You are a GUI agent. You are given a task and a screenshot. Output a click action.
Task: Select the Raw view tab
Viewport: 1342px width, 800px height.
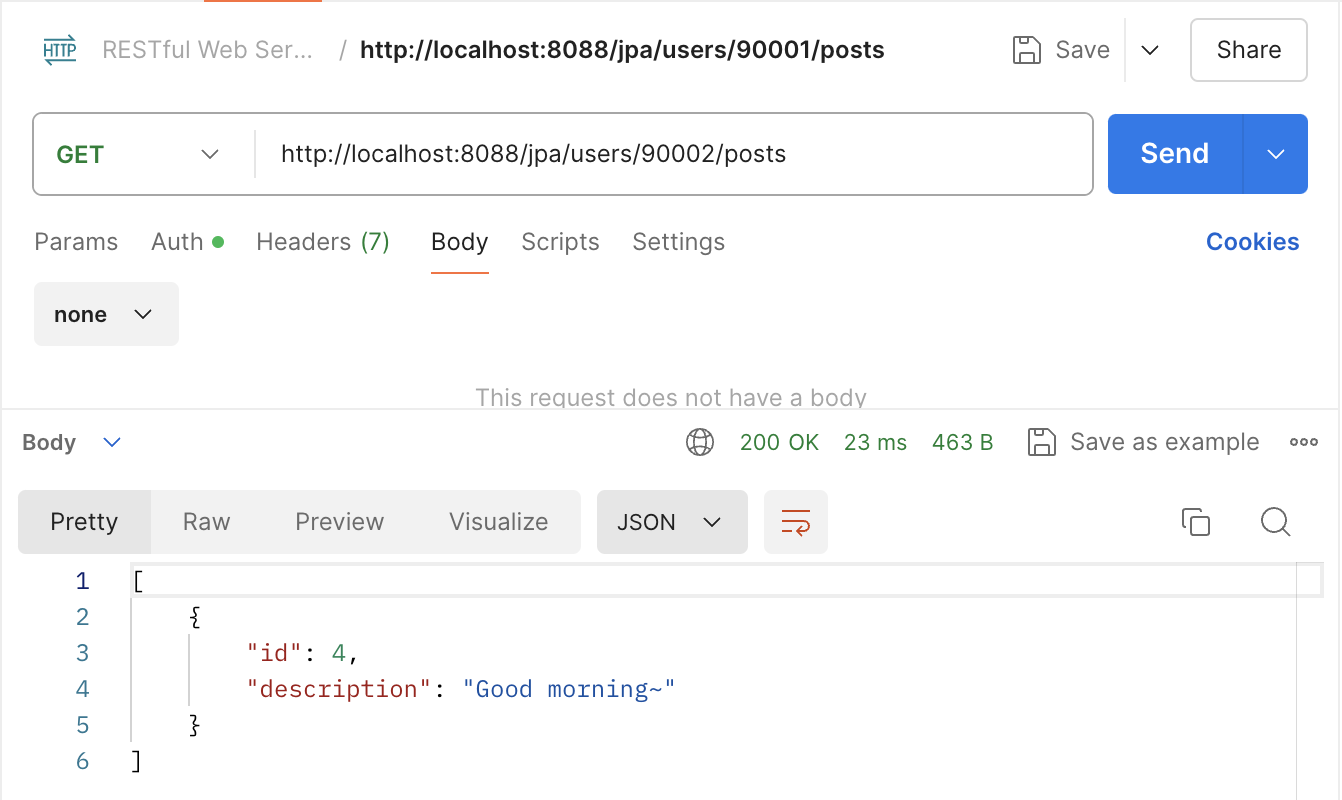[207, 522]
